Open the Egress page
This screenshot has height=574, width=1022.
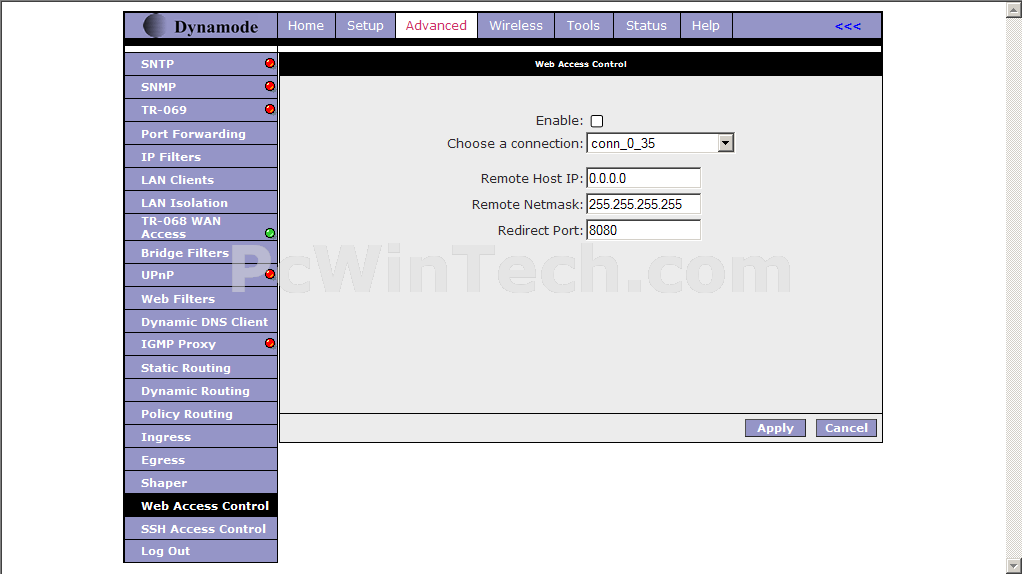point(201,460)
